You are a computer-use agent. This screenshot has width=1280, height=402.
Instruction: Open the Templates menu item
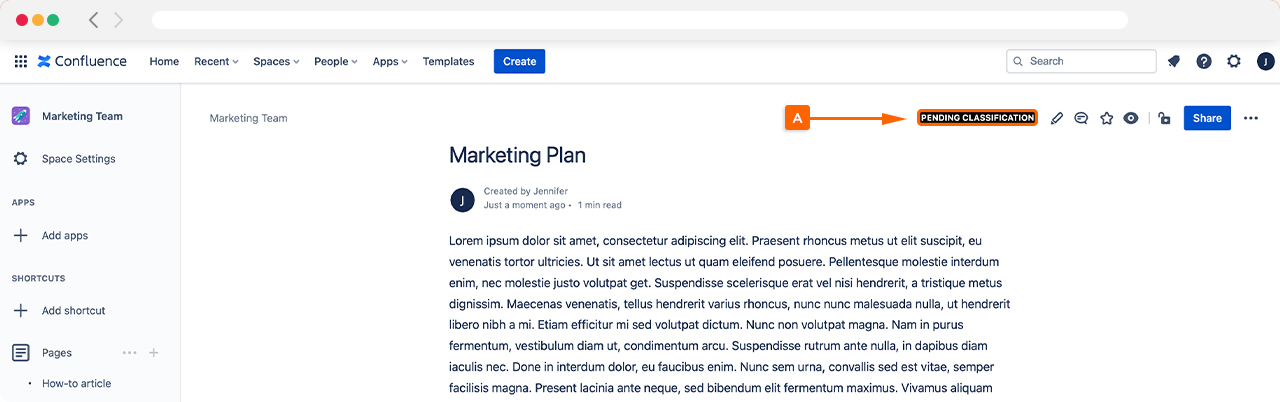pyautogui.click(x=448, y=61)
